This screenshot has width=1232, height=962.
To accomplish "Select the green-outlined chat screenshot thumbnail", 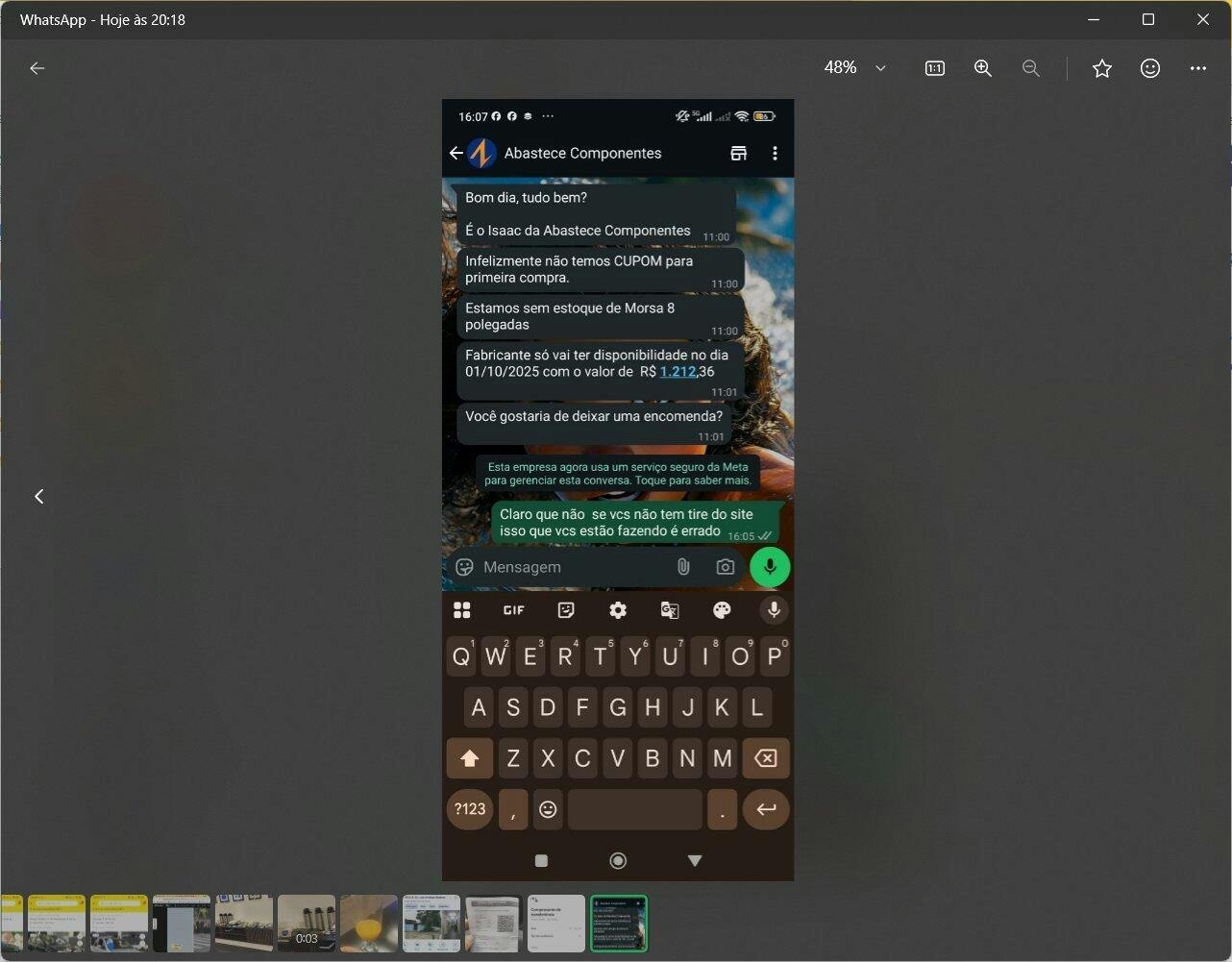I will pyautogui.click(x=619, y=924).
